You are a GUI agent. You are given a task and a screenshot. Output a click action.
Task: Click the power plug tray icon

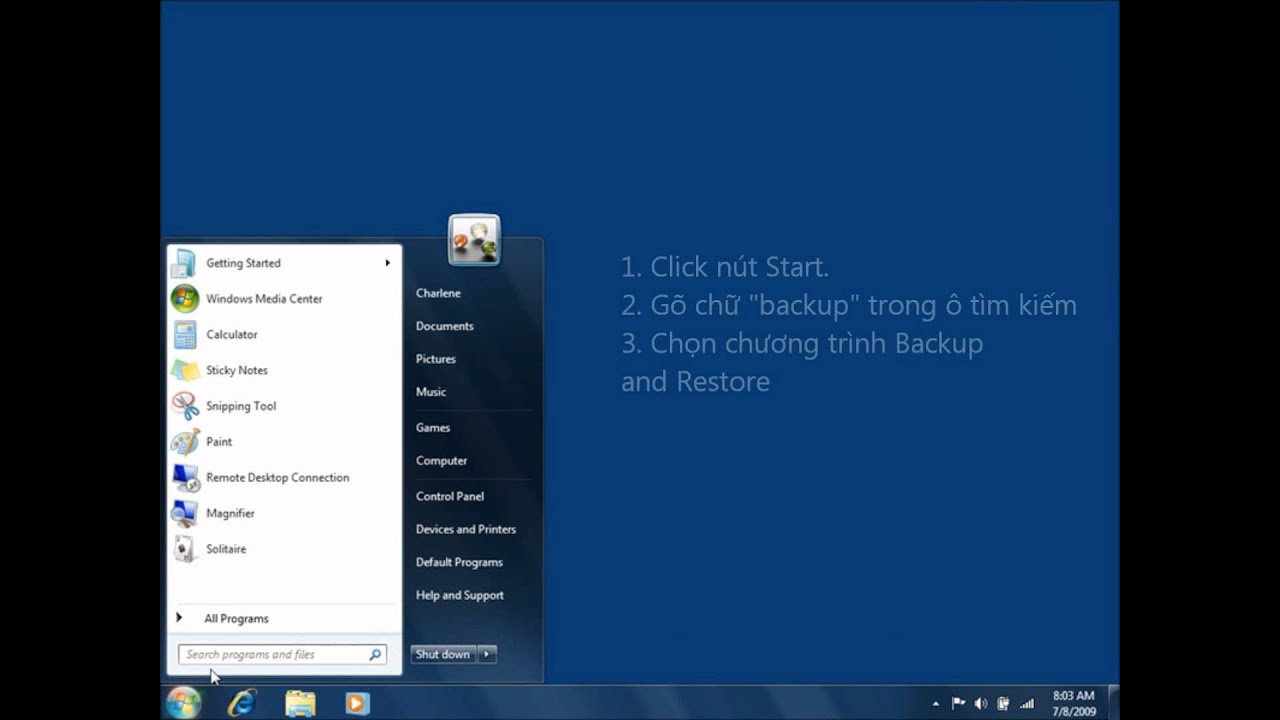tap(1003, 703)
